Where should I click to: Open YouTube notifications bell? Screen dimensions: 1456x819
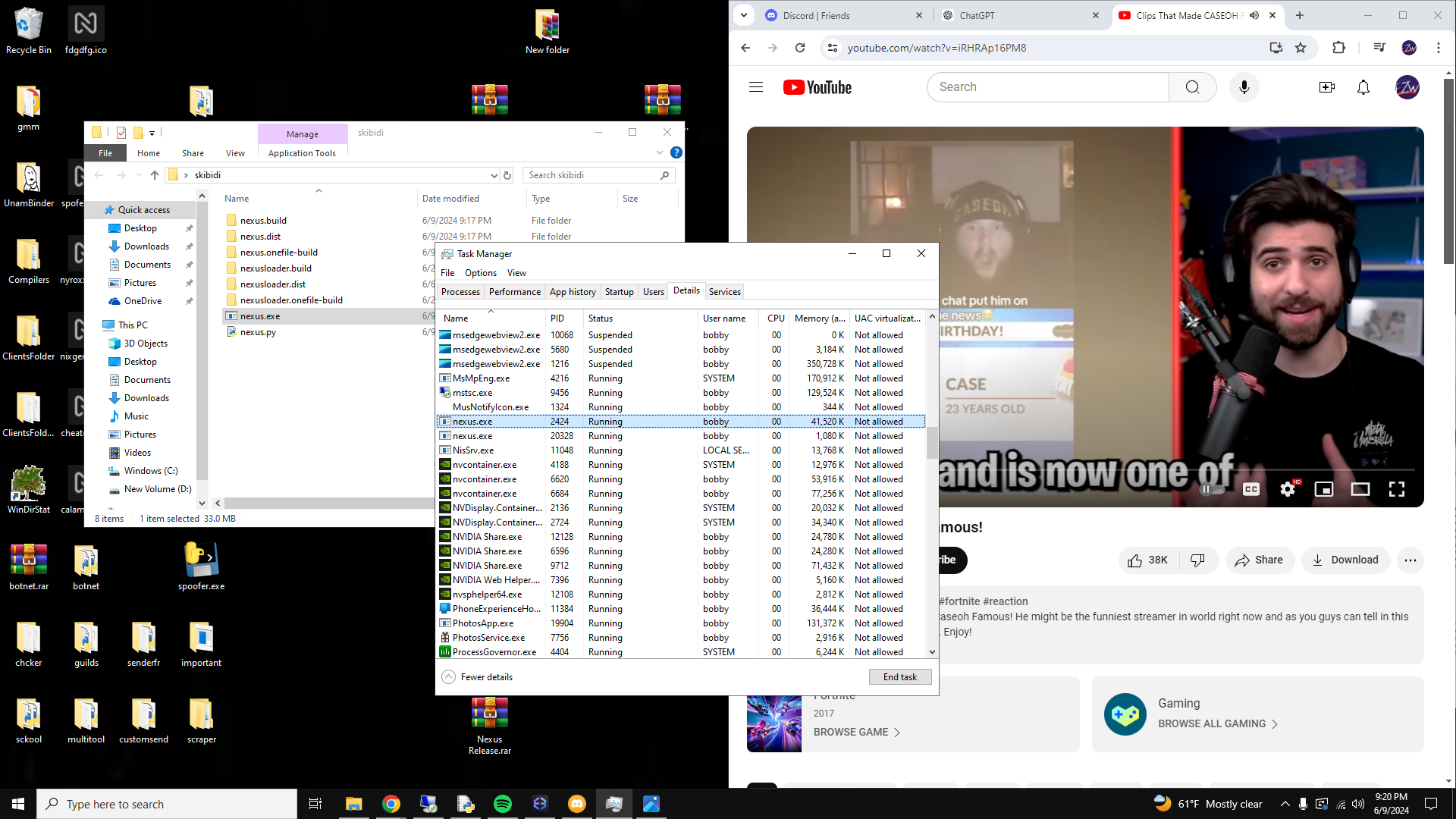(x=1363, y=87)
